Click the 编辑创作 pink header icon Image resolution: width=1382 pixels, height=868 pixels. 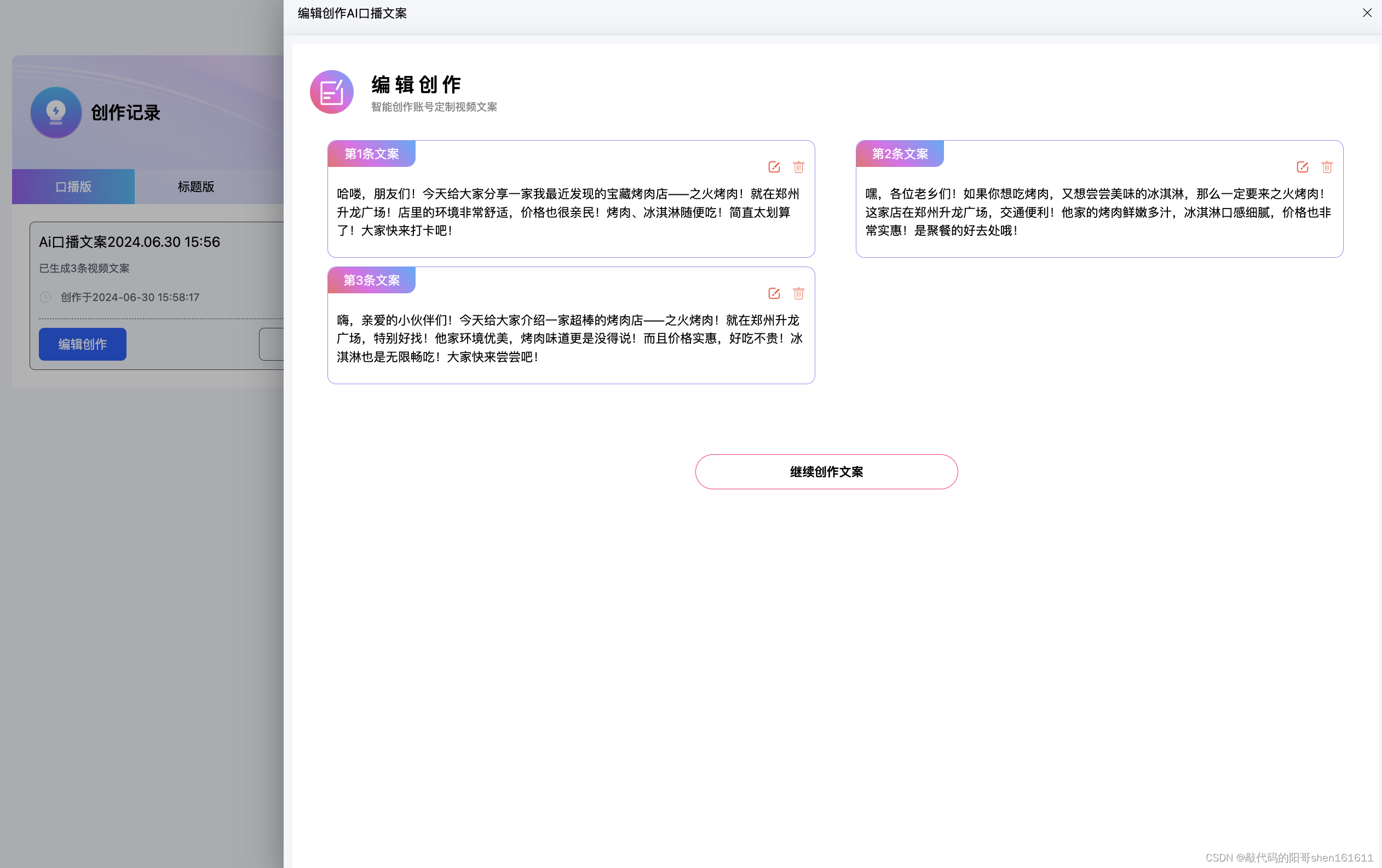pyautogui.click(x=332, y=92)
